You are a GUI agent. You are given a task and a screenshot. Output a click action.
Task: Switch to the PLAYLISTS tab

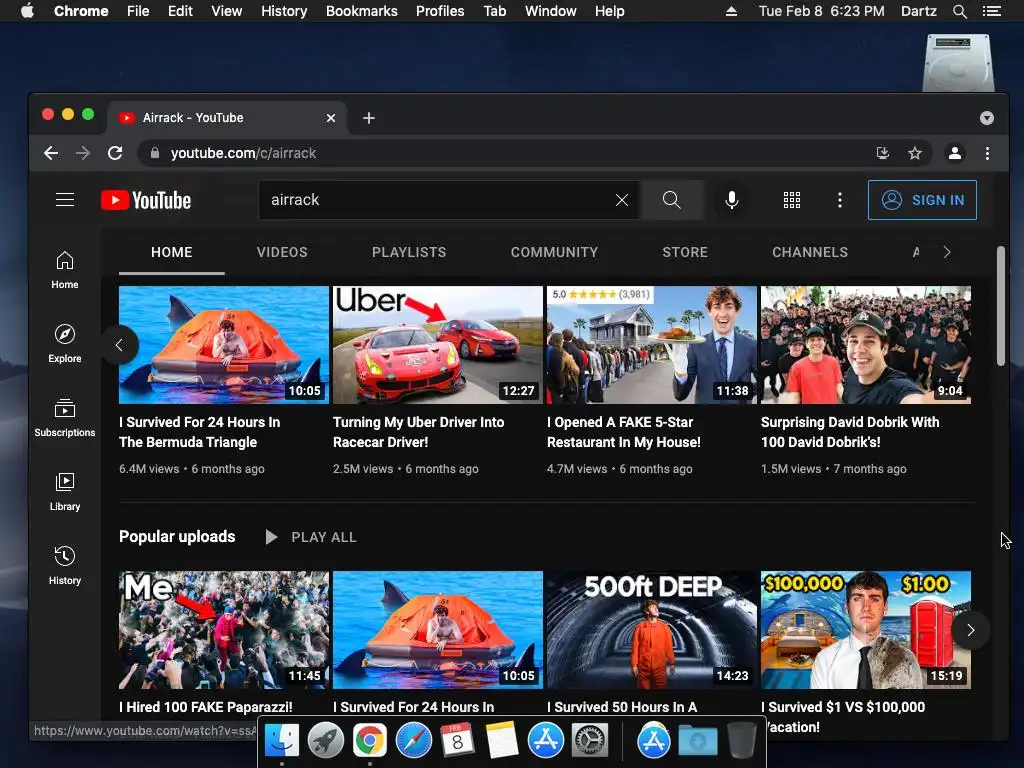tap(409, 252)
